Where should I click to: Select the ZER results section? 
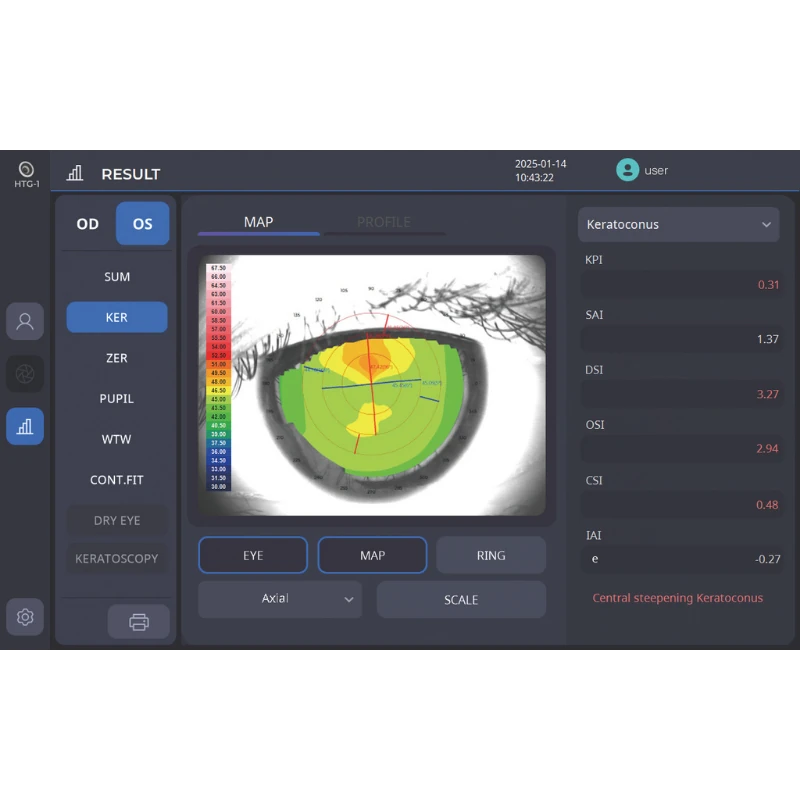(x=116, y=358)
